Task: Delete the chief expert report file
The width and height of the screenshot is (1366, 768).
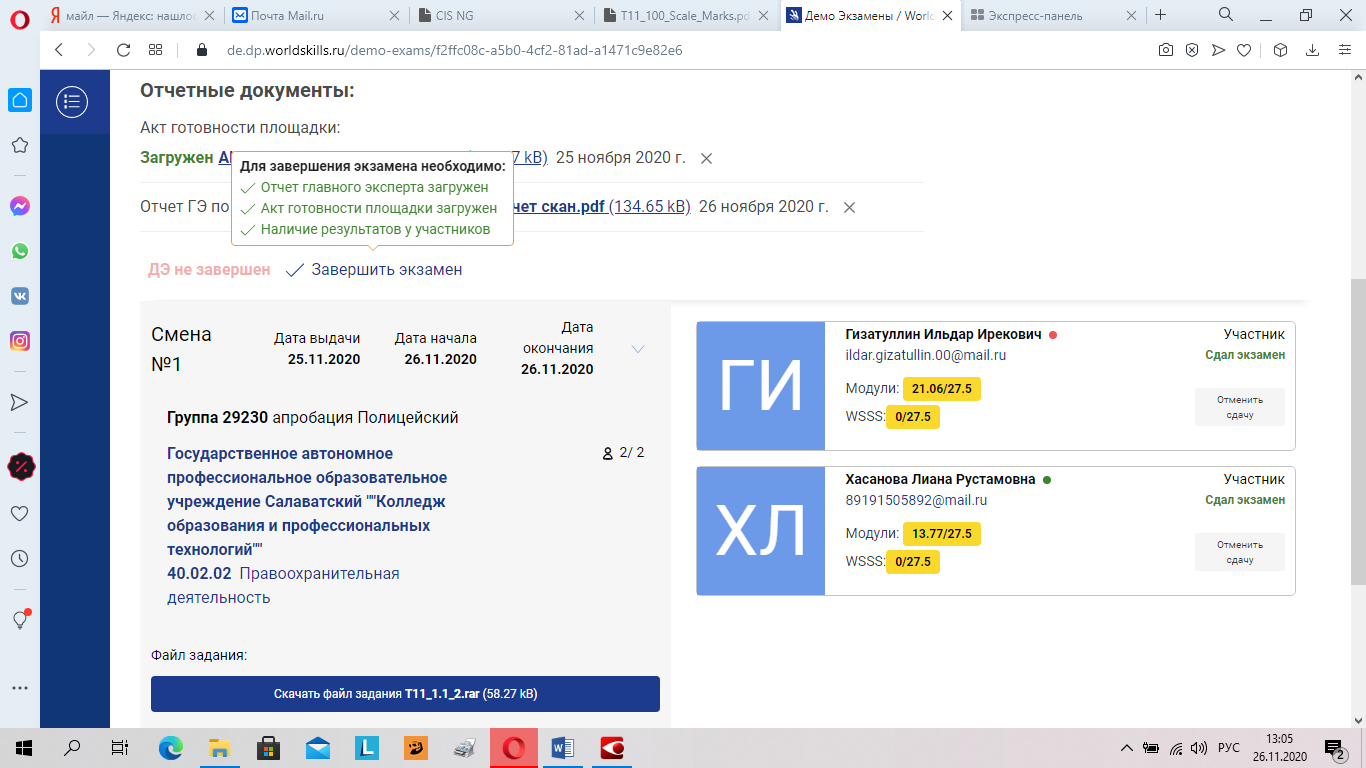Action: [849, 207]
